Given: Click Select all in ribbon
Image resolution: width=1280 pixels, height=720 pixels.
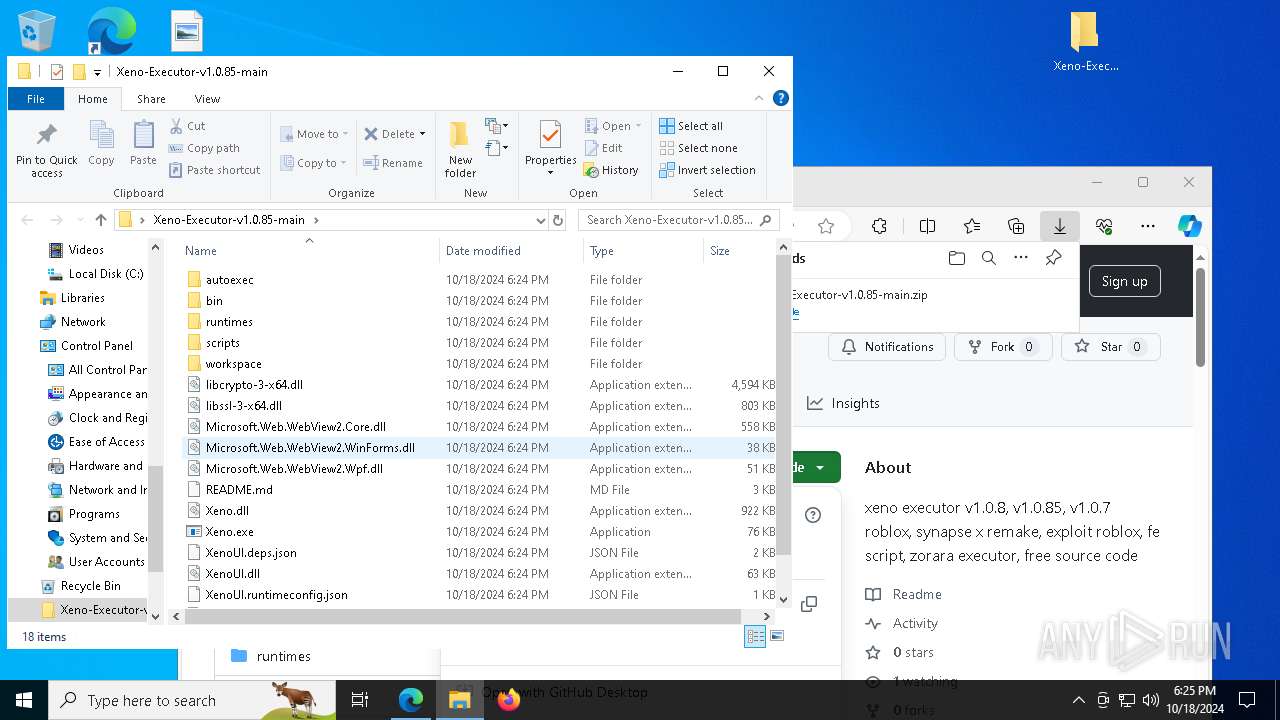Looking at the screenshot, I should [691, 126].
